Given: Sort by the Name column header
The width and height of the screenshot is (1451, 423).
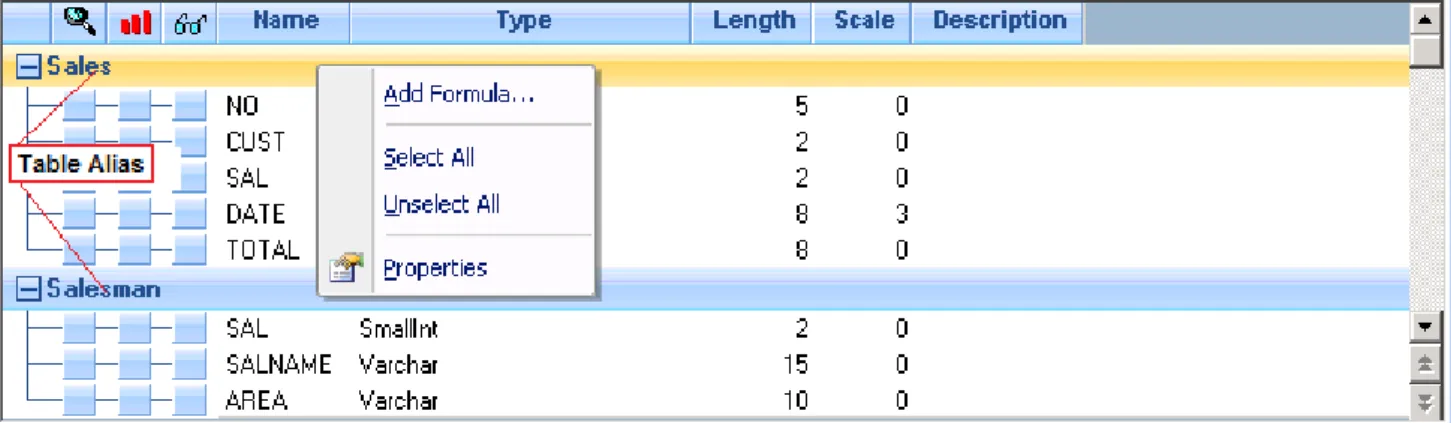Looking at the screenshot, I should pos(284,21).
